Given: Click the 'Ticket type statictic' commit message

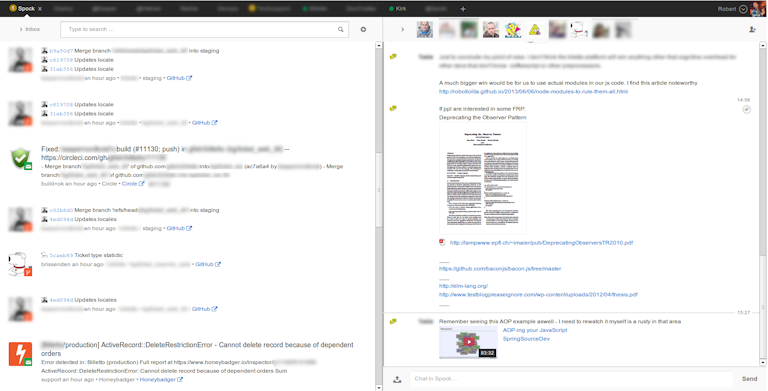Looking at the screenshot, I should click(x=98, y=255).
